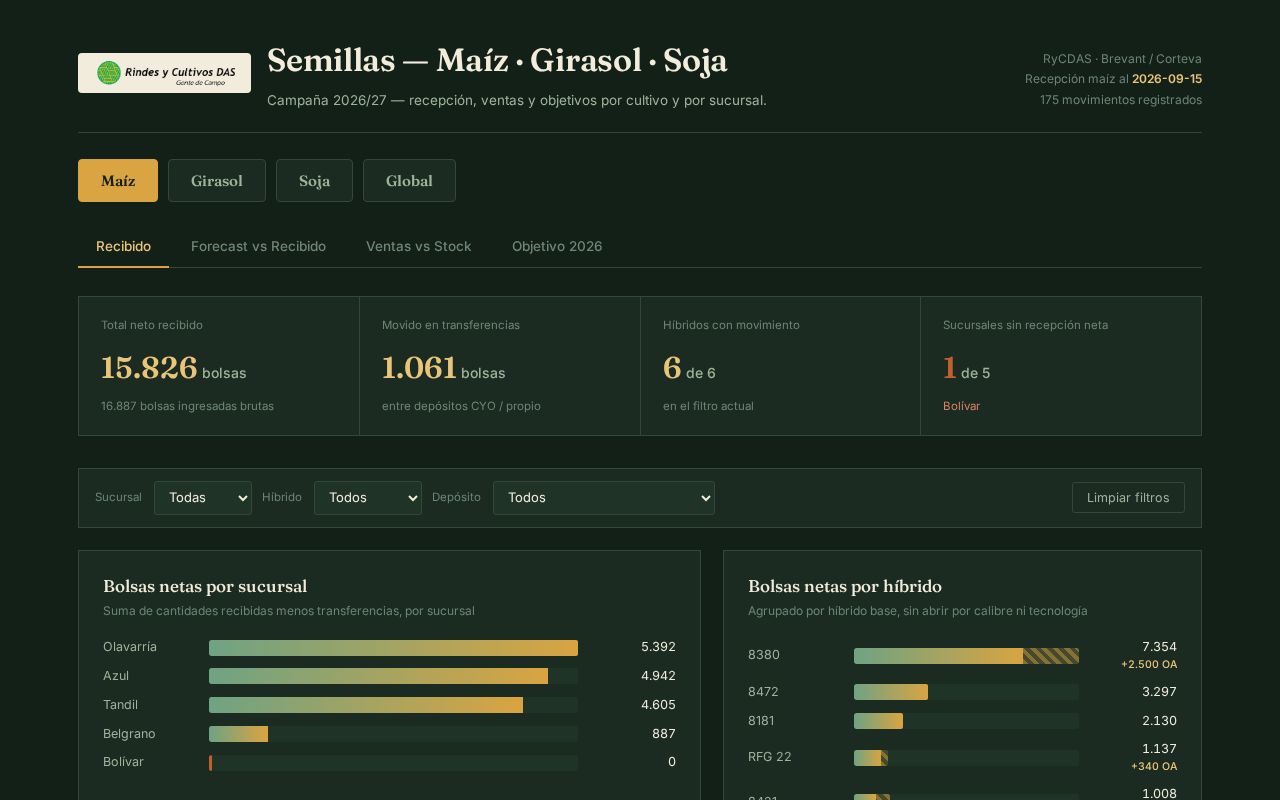1280x800 pixels.
Task: Click the Limpiar filtros button
Action: [1128, 498]
